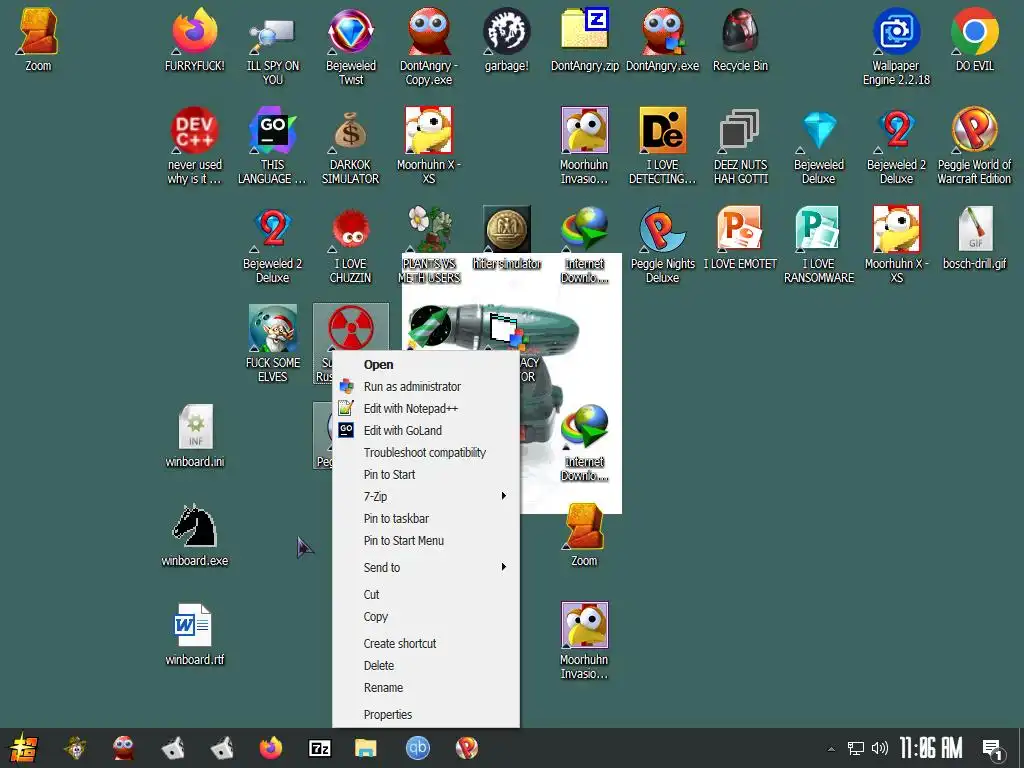Open the DARKOK SIMULATOR money bag icon
Image resolution: width=1024 pixels, height=768 pixels.
(x=351, y=146)
